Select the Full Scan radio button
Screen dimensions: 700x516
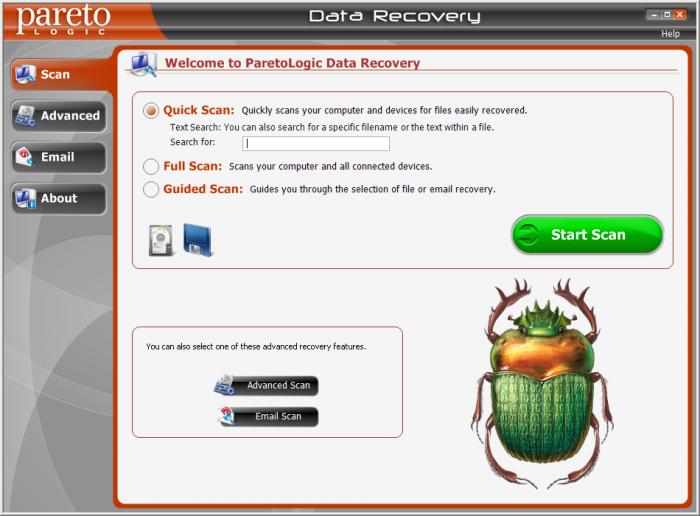[x=151, y=166]
